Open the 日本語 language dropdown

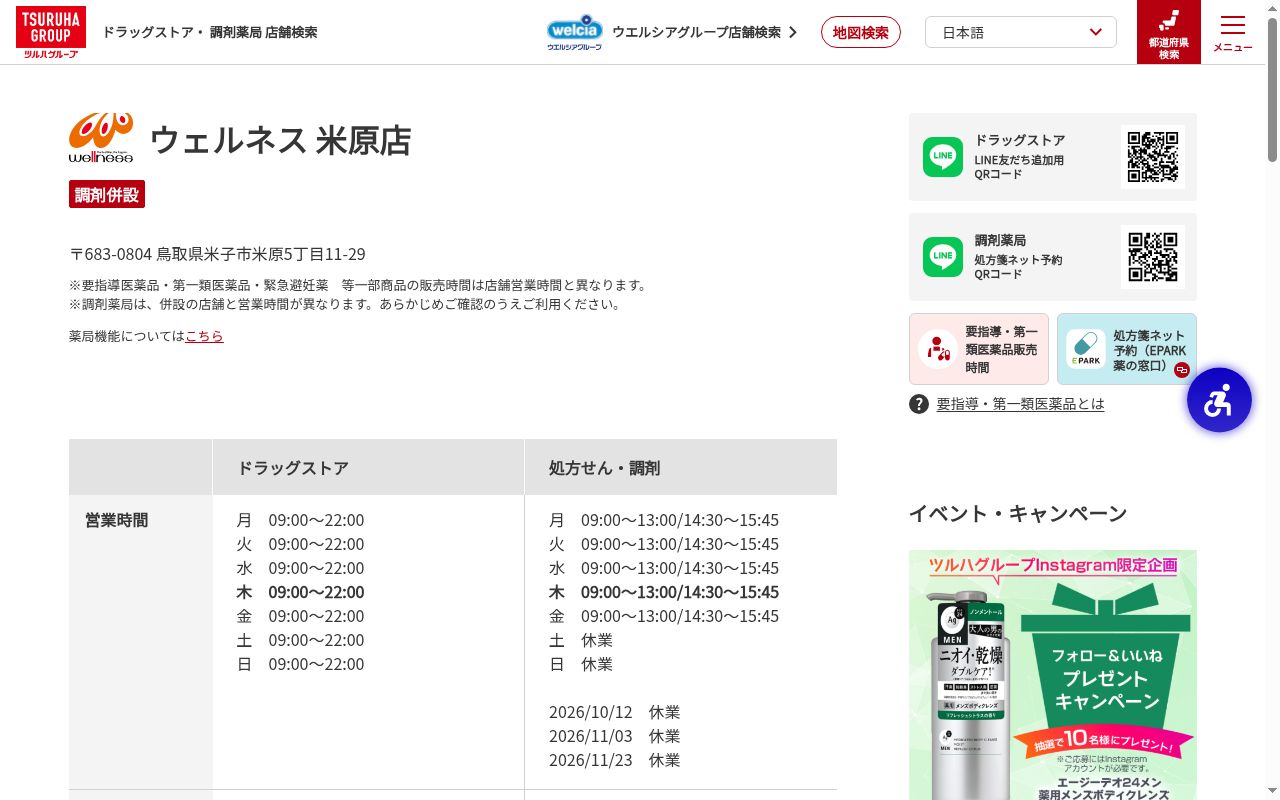coord(1021,32)
